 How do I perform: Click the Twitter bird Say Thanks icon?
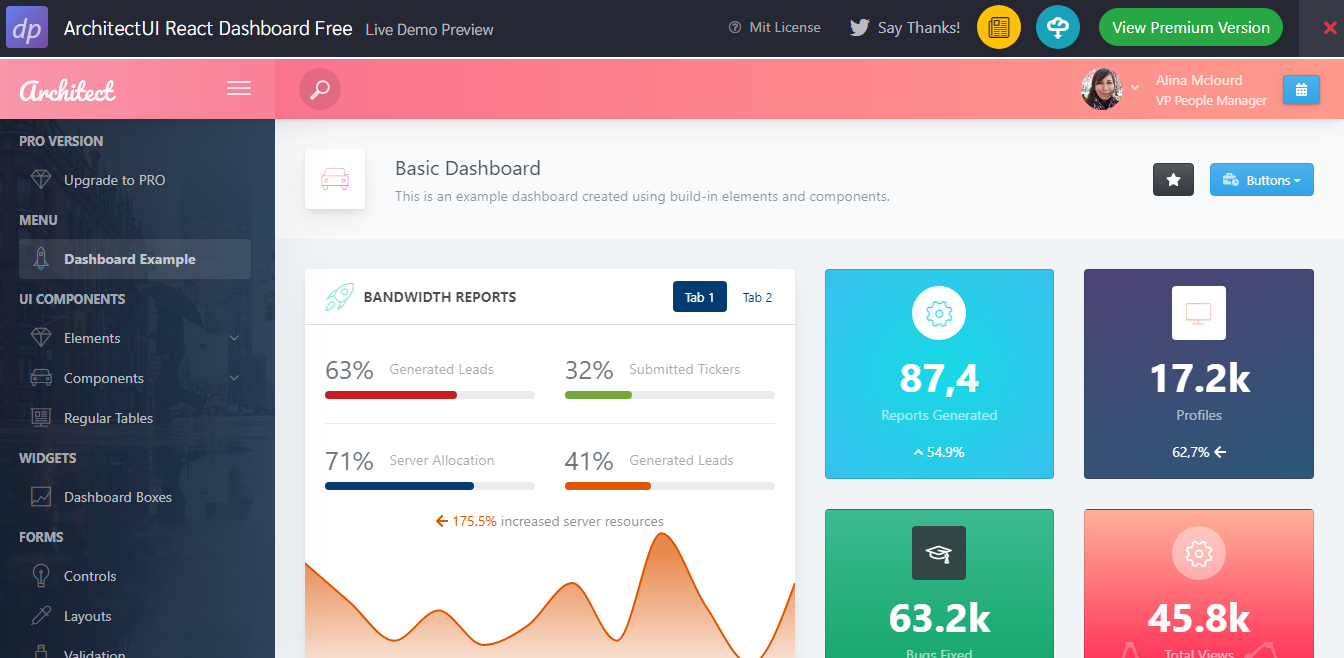click(859, 28)
